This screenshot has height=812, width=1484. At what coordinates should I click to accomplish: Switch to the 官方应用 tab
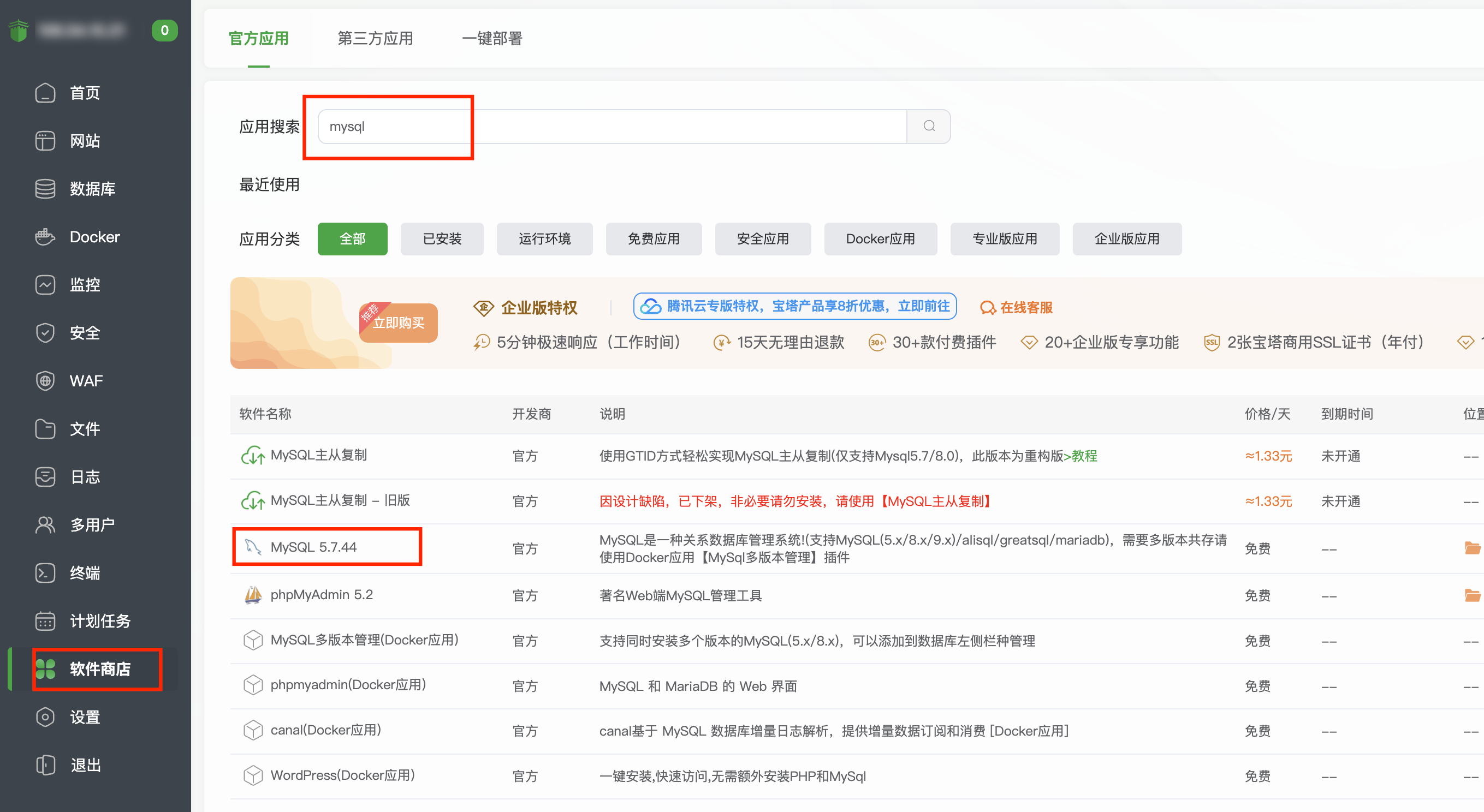tap(259, 39)
